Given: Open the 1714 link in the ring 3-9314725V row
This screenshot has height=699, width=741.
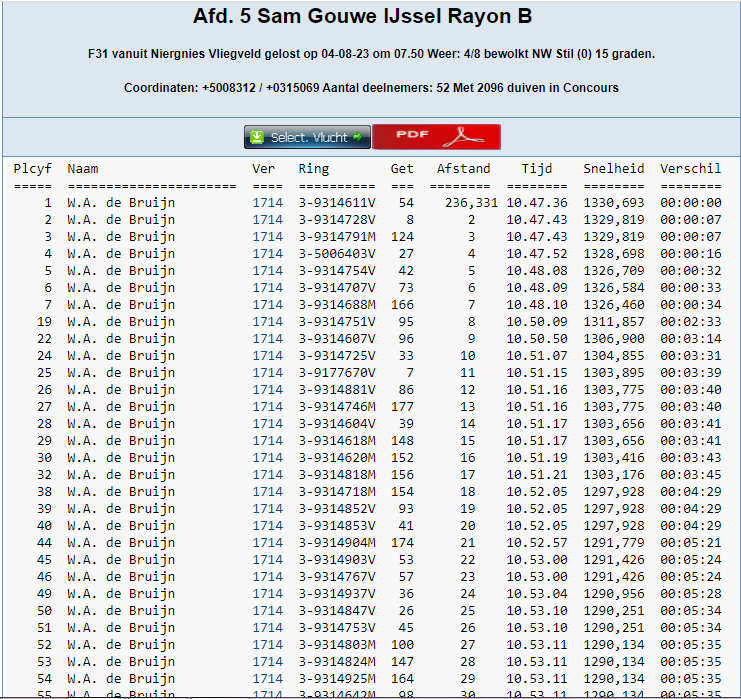Looking at the screenshot, I should click(267, 356).
